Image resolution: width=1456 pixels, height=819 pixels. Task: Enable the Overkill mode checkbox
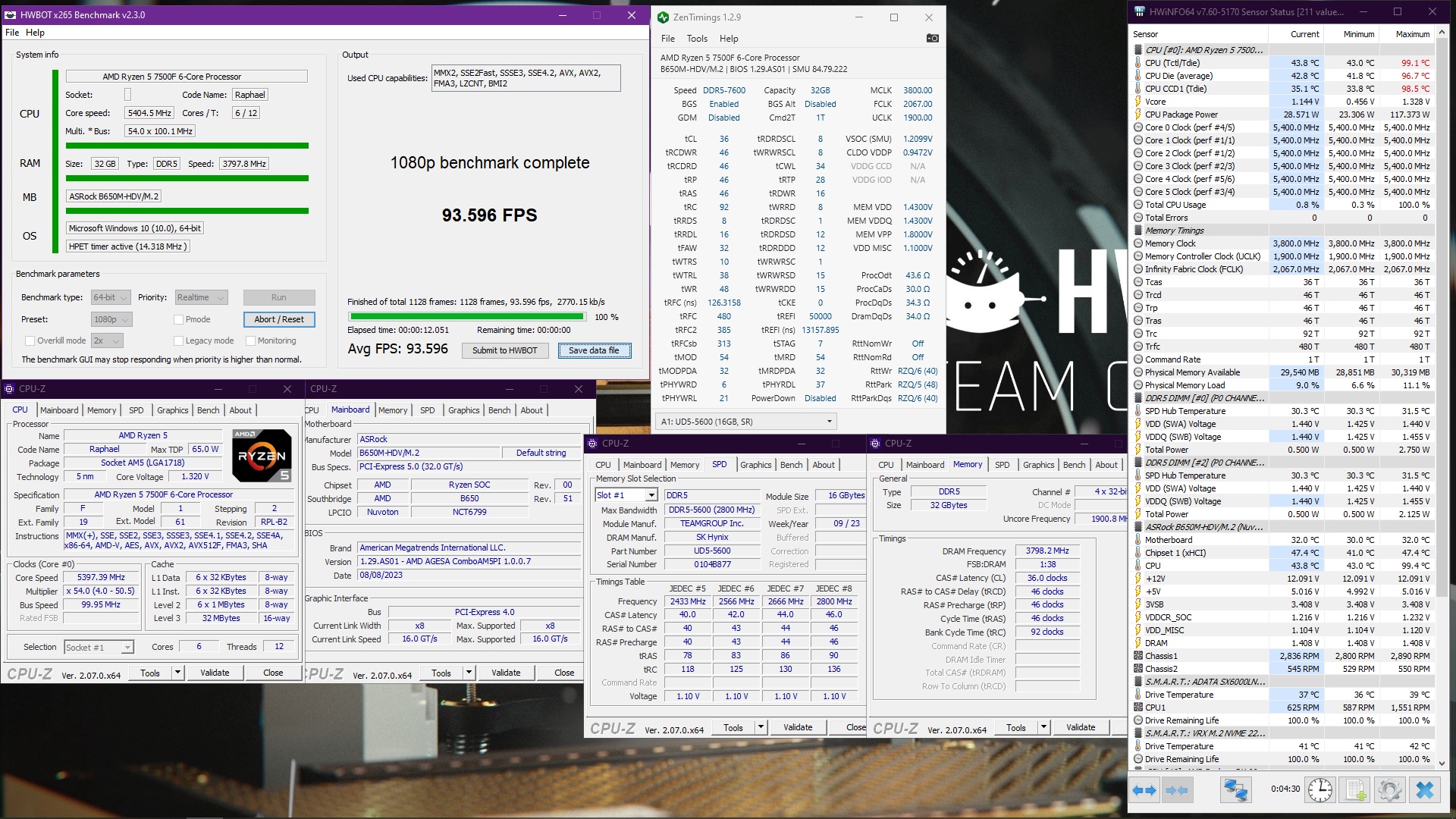coord(30,340)
